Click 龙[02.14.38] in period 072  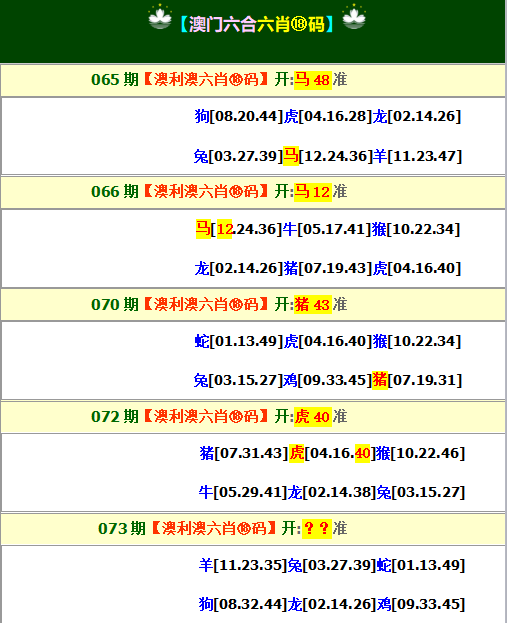tap(332, 492)
